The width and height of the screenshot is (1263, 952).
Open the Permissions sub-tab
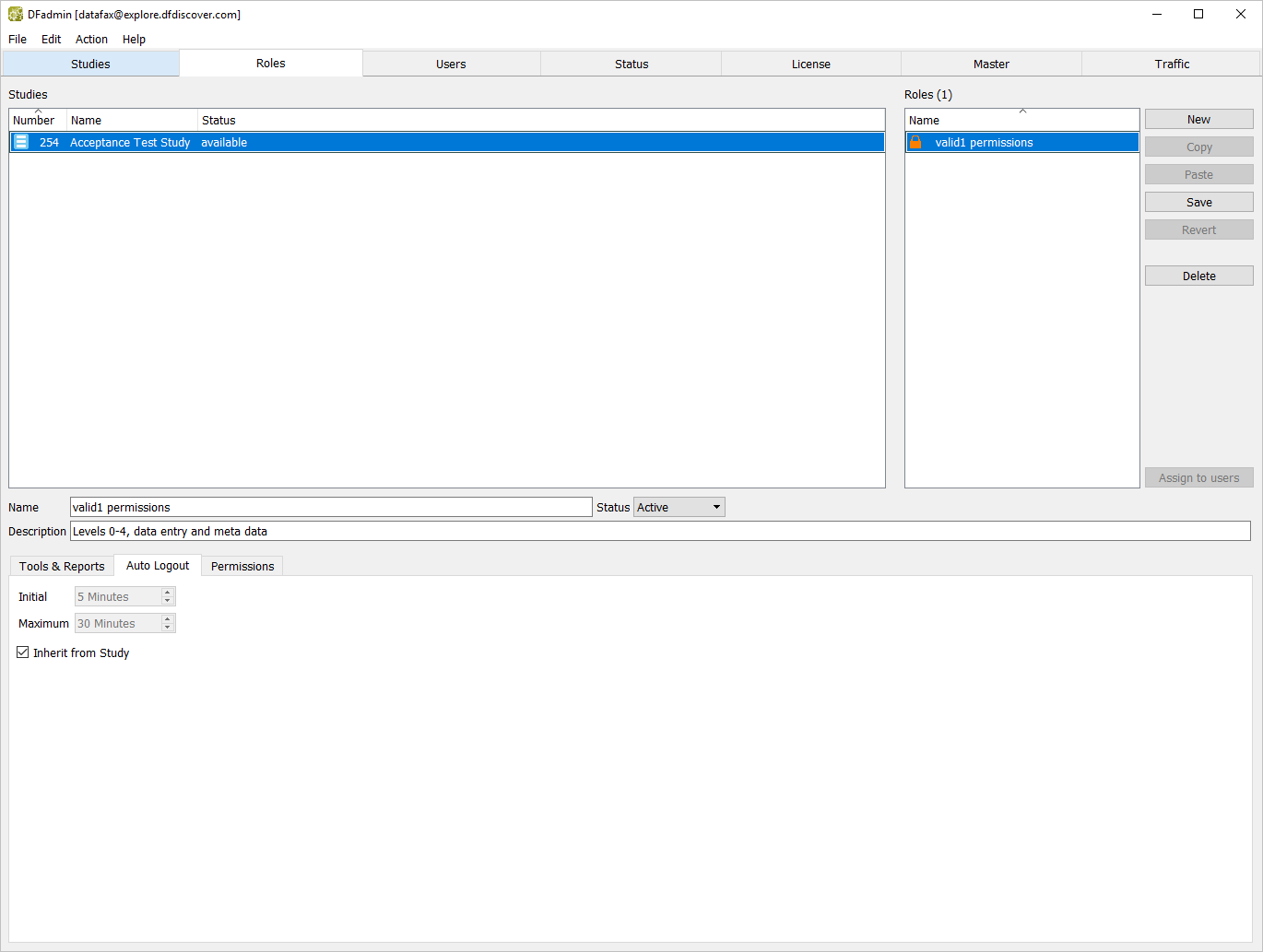coord(242,566)
